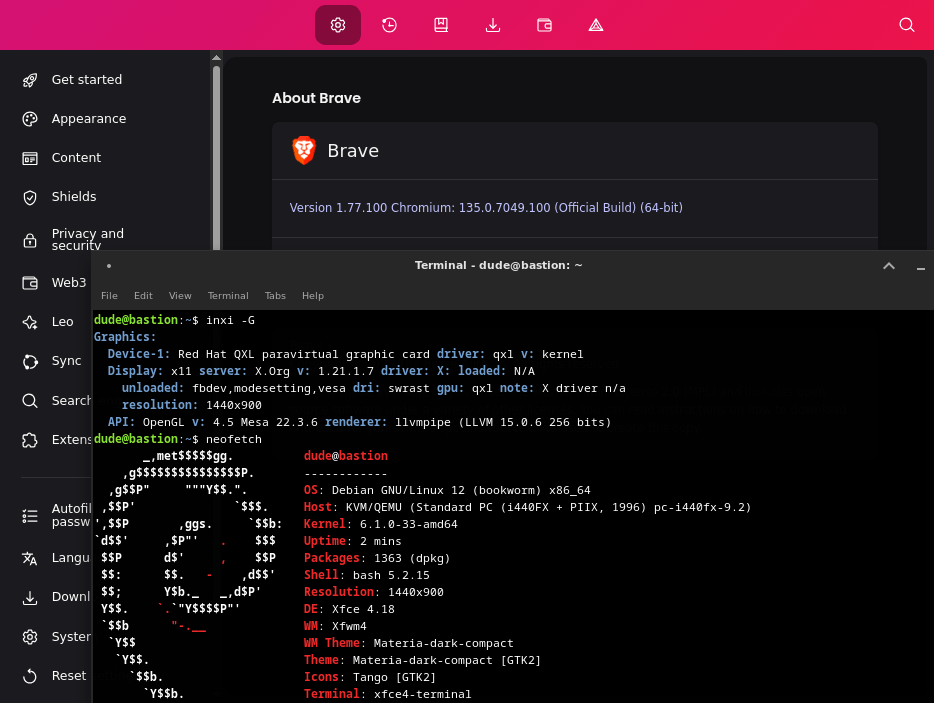The height and width of the screenshot is (703, 934).
Task: Click the "neofetch" command in the terminal
Action: [x=234, y=439]
